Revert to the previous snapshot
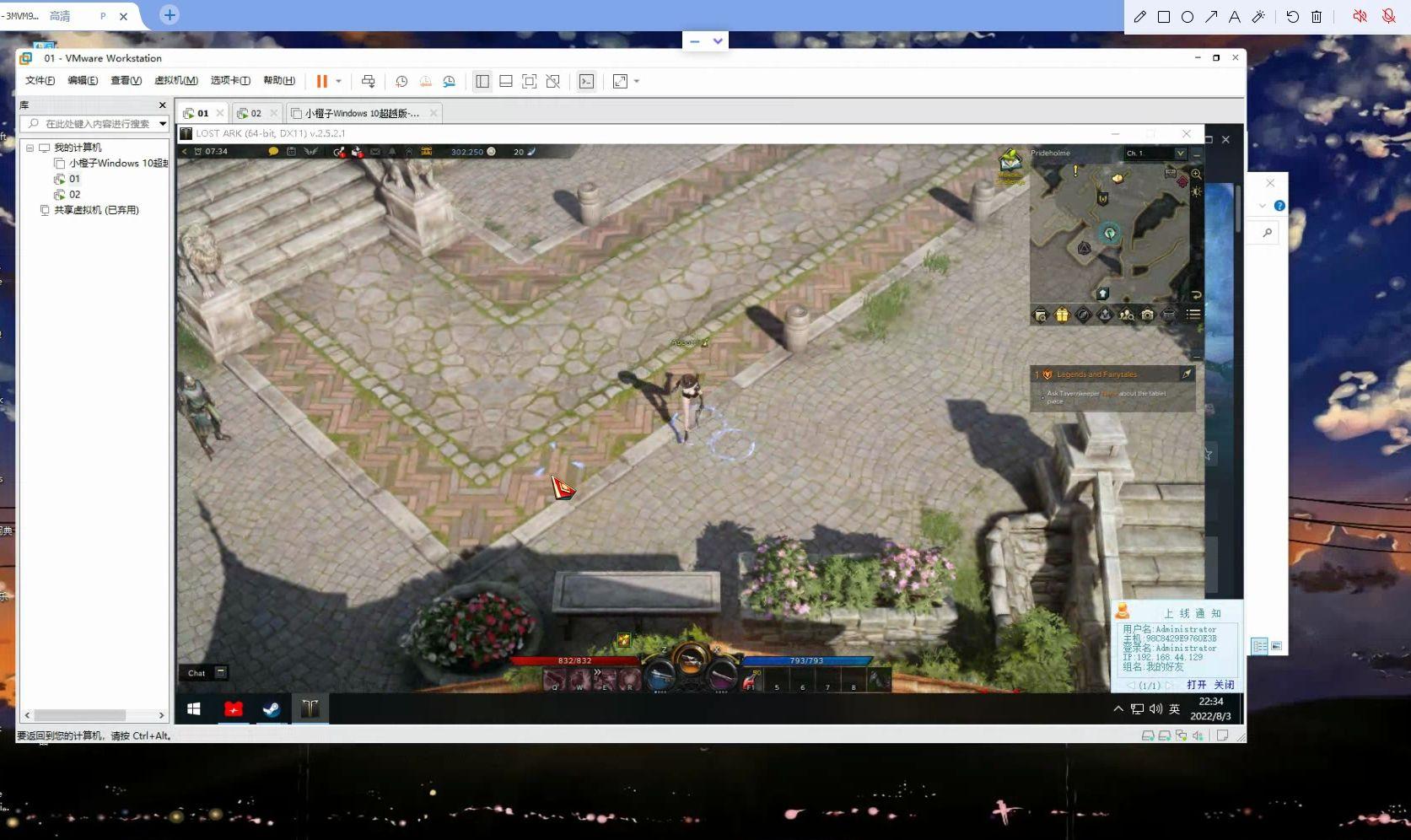1411x840 pixels. [x=425, y=81]
